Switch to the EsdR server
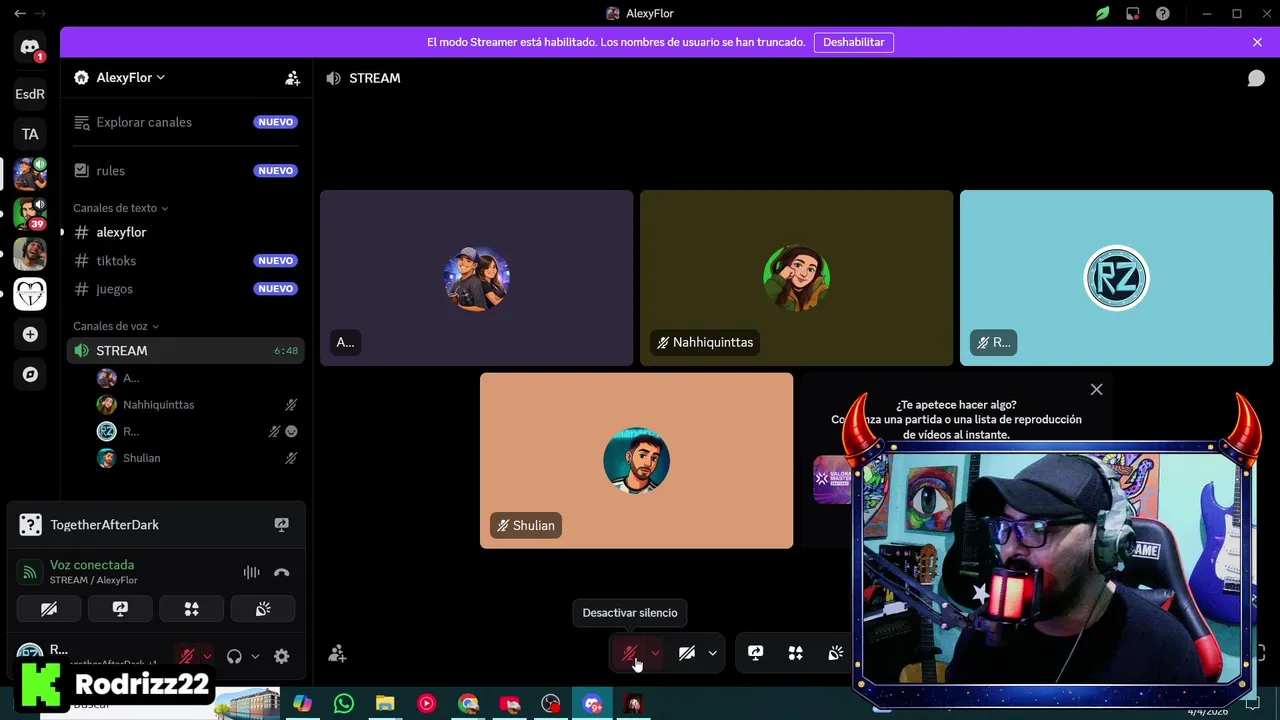This screenshot has width=1280, height=720. (30, 94)
